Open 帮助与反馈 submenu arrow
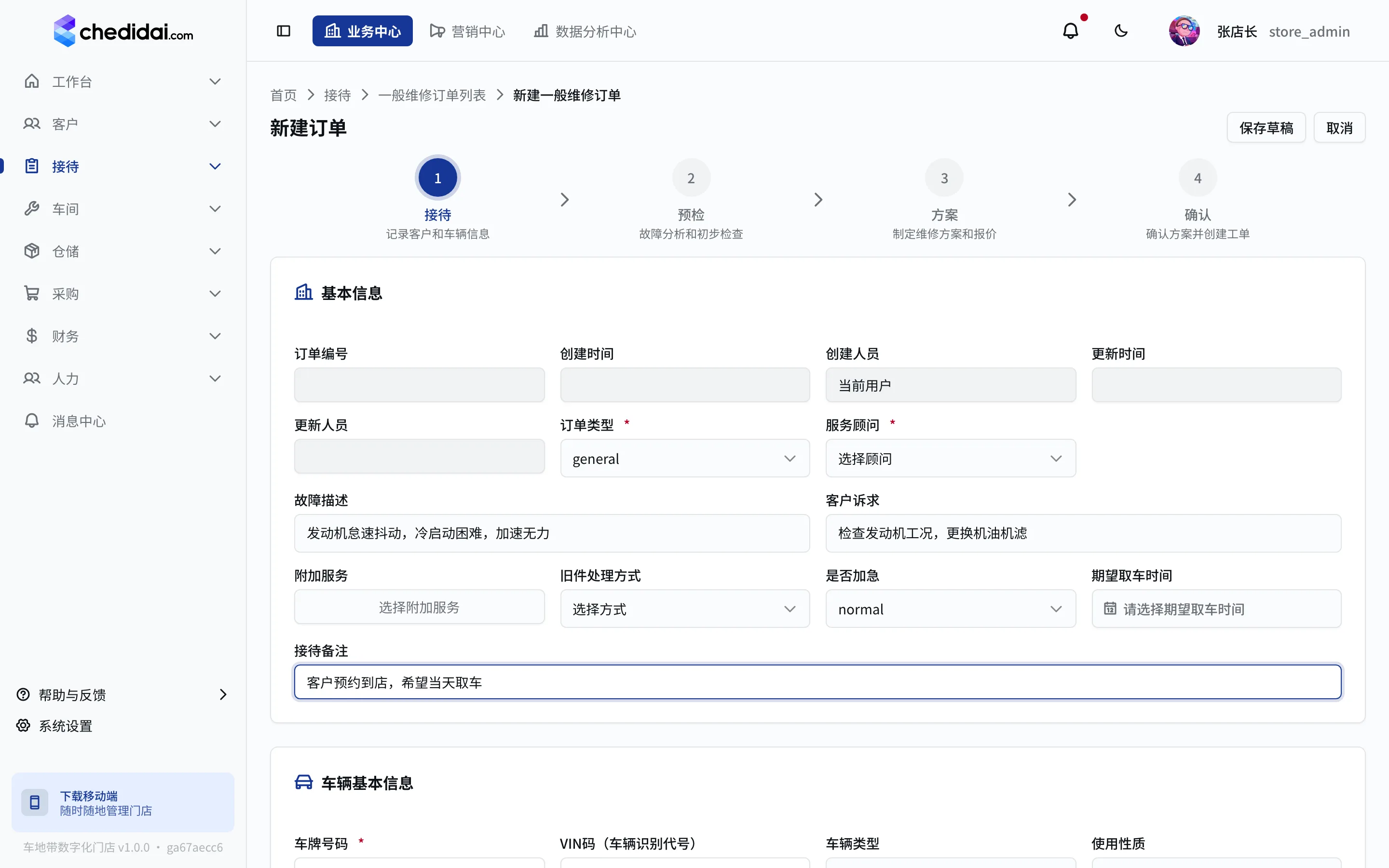1389x868 pixels. 223,694
